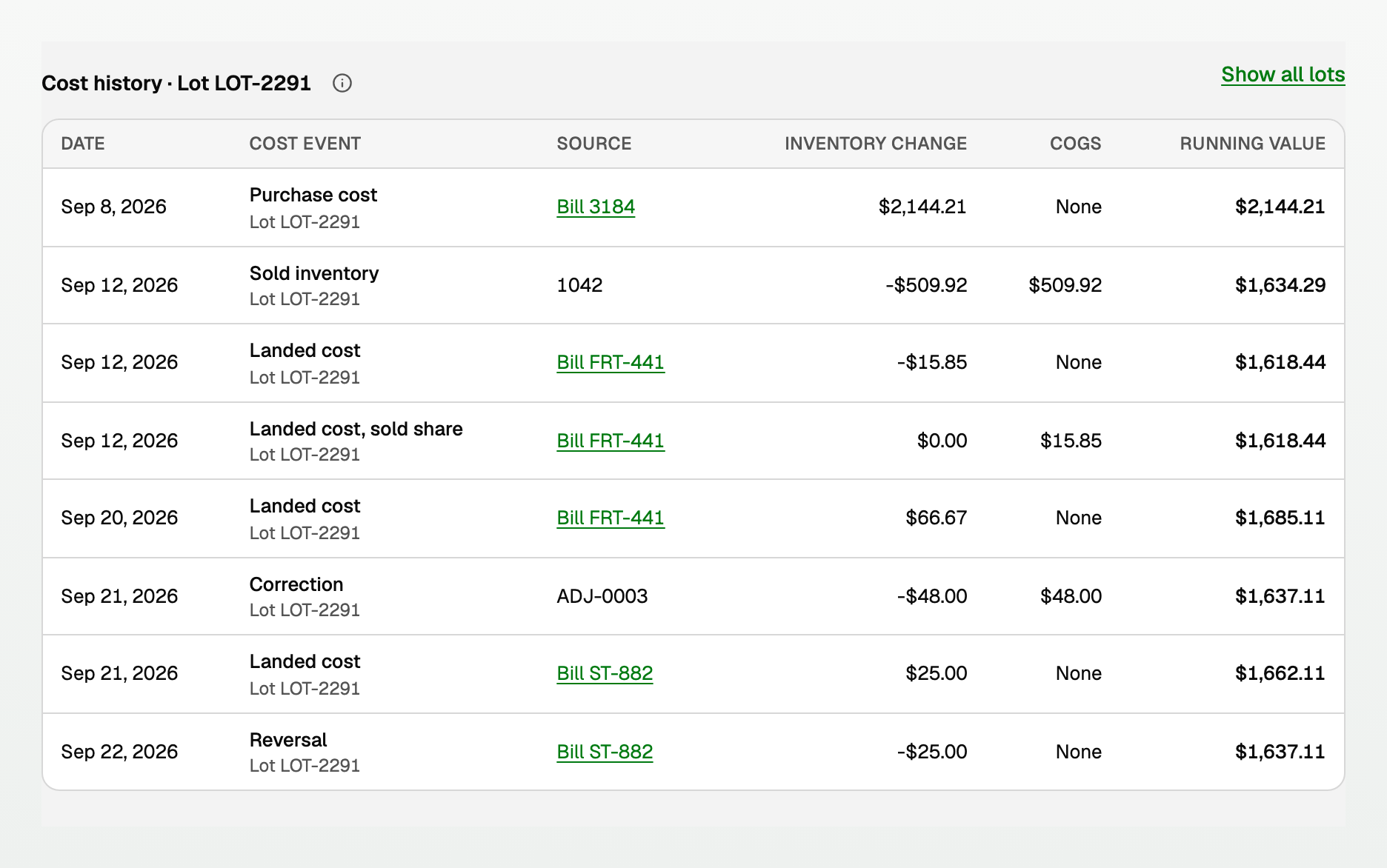Click the Correction event label
The height and width of the screenshot is (868, 1387).
pos(296,584)
